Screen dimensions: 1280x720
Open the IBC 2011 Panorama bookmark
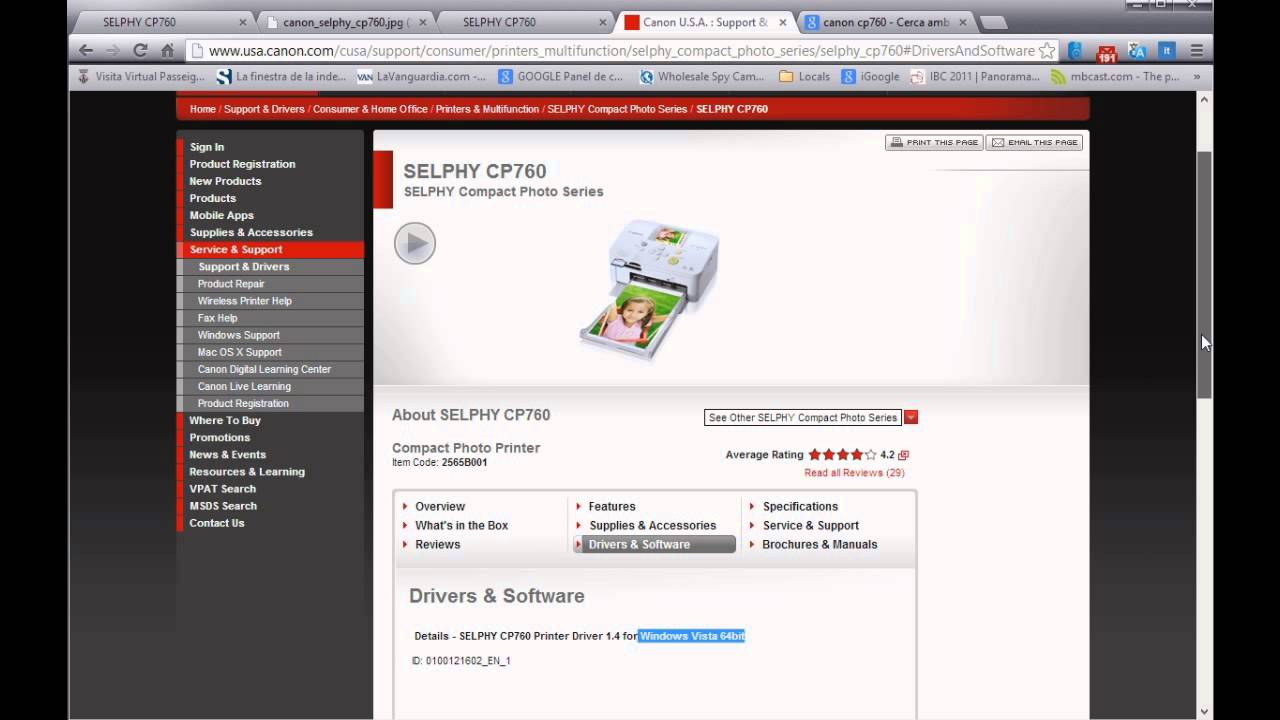pos(975,76)
